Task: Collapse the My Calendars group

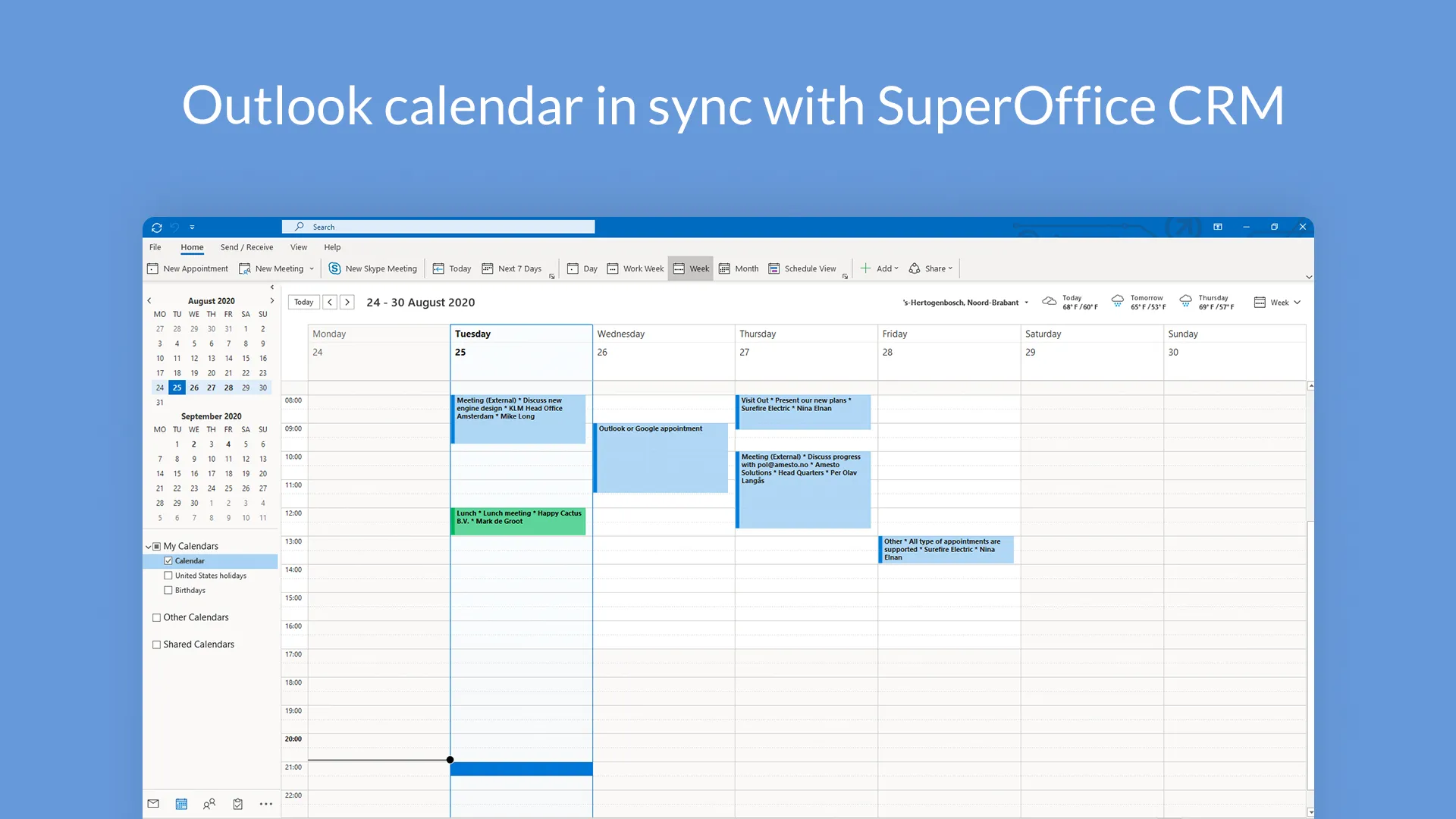Action: 148,547
